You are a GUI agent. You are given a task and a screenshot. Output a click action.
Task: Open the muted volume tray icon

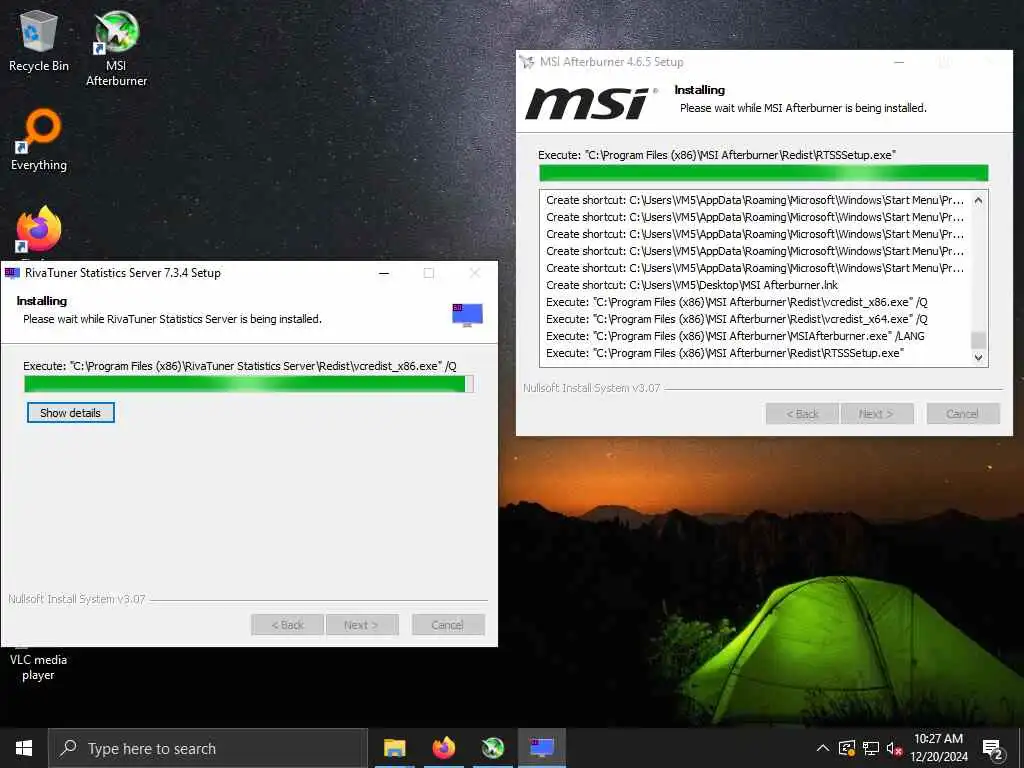(894, 748)
